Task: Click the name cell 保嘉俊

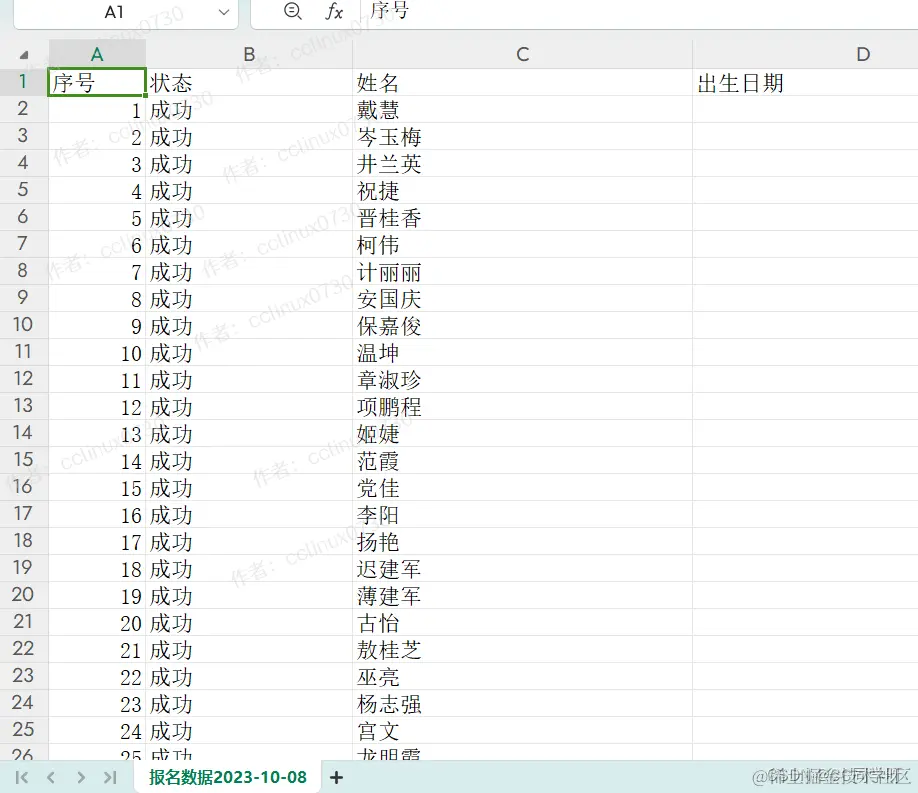Action: click(x=522, y=326)
